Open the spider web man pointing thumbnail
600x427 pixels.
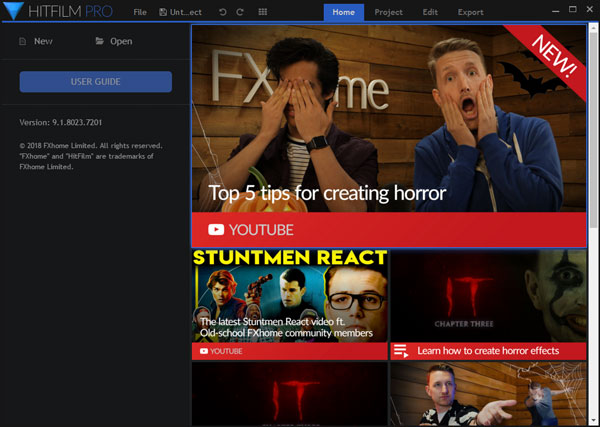click(x=488, y=394)
